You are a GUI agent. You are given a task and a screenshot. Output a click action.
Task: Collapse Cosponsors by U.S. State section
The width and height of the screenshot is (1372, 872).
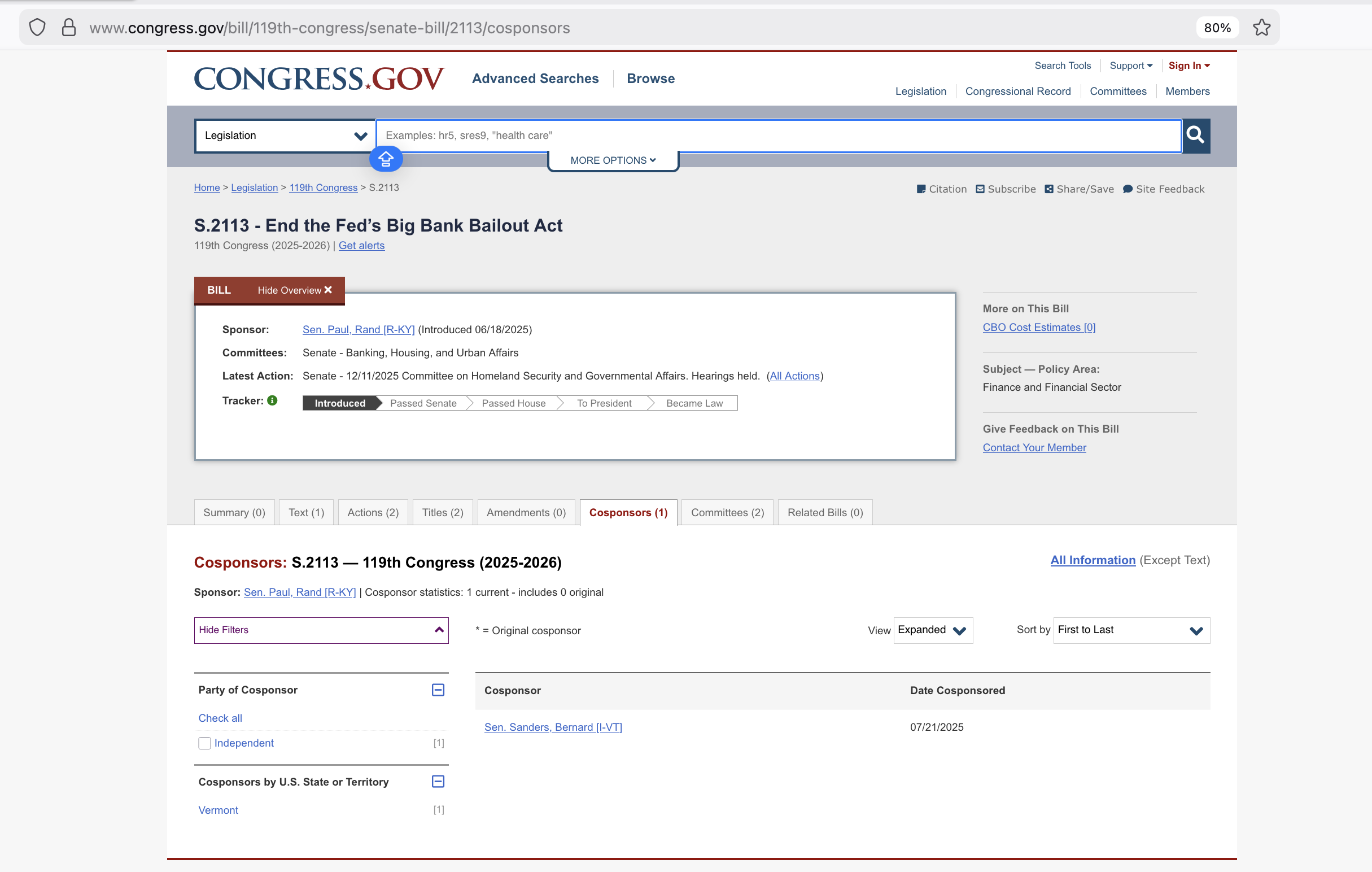438,782
